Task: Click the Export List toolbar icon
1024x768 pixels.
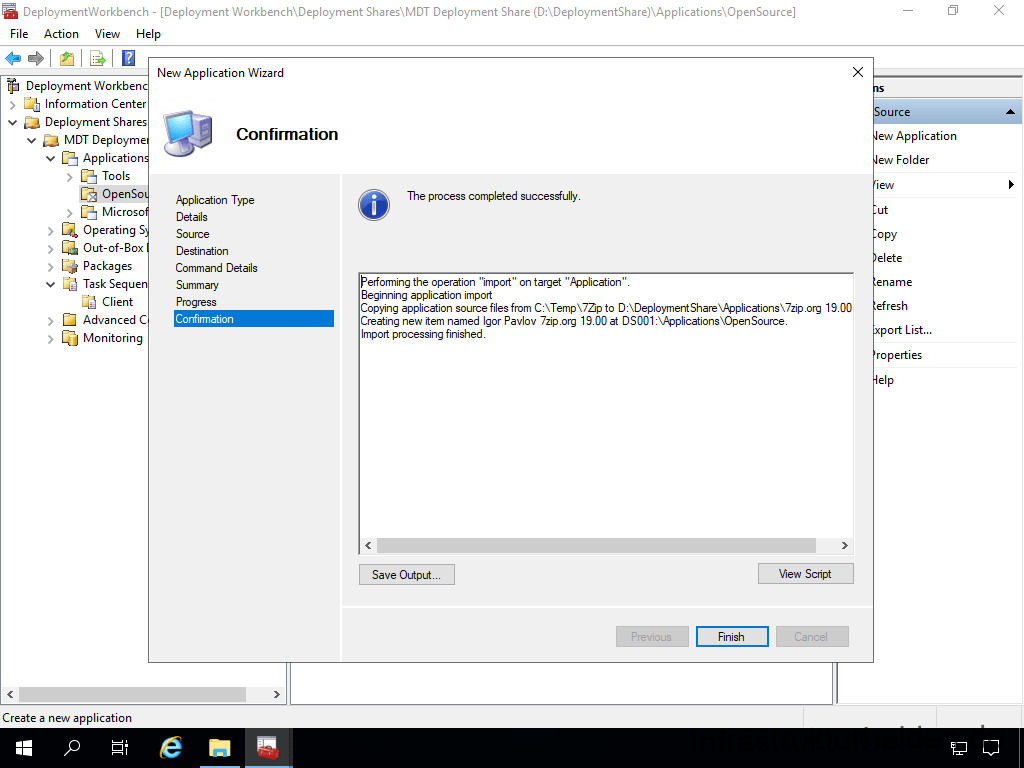Action: [98, 58]
